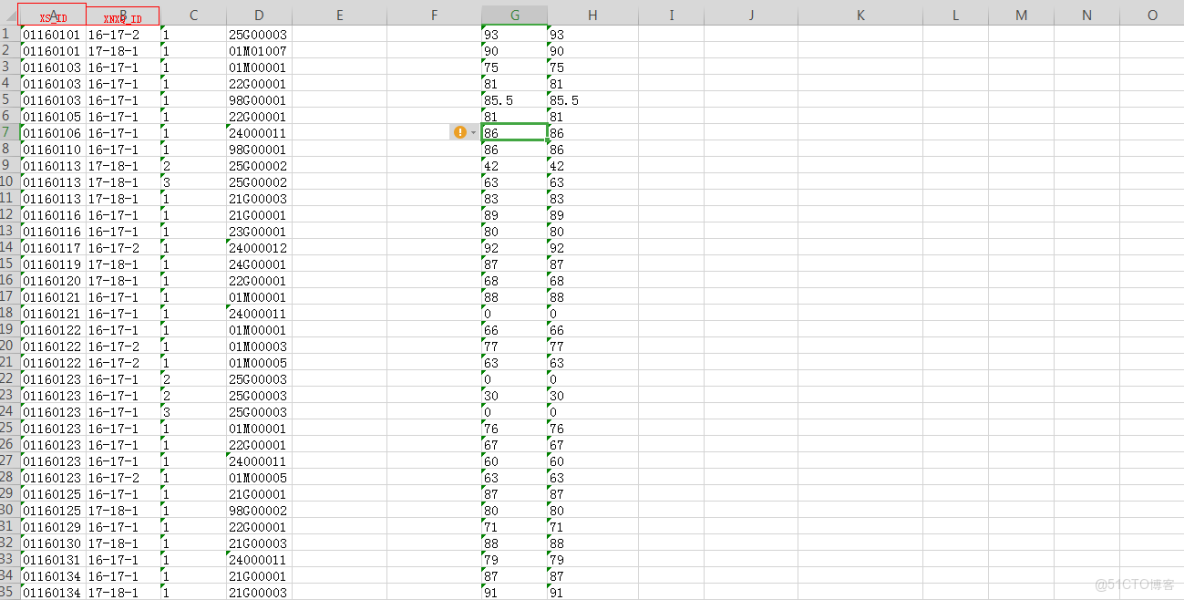Viewport: 1184px width, 600px height.
Task: Click row number 1 to select the row
Action: 9,34
